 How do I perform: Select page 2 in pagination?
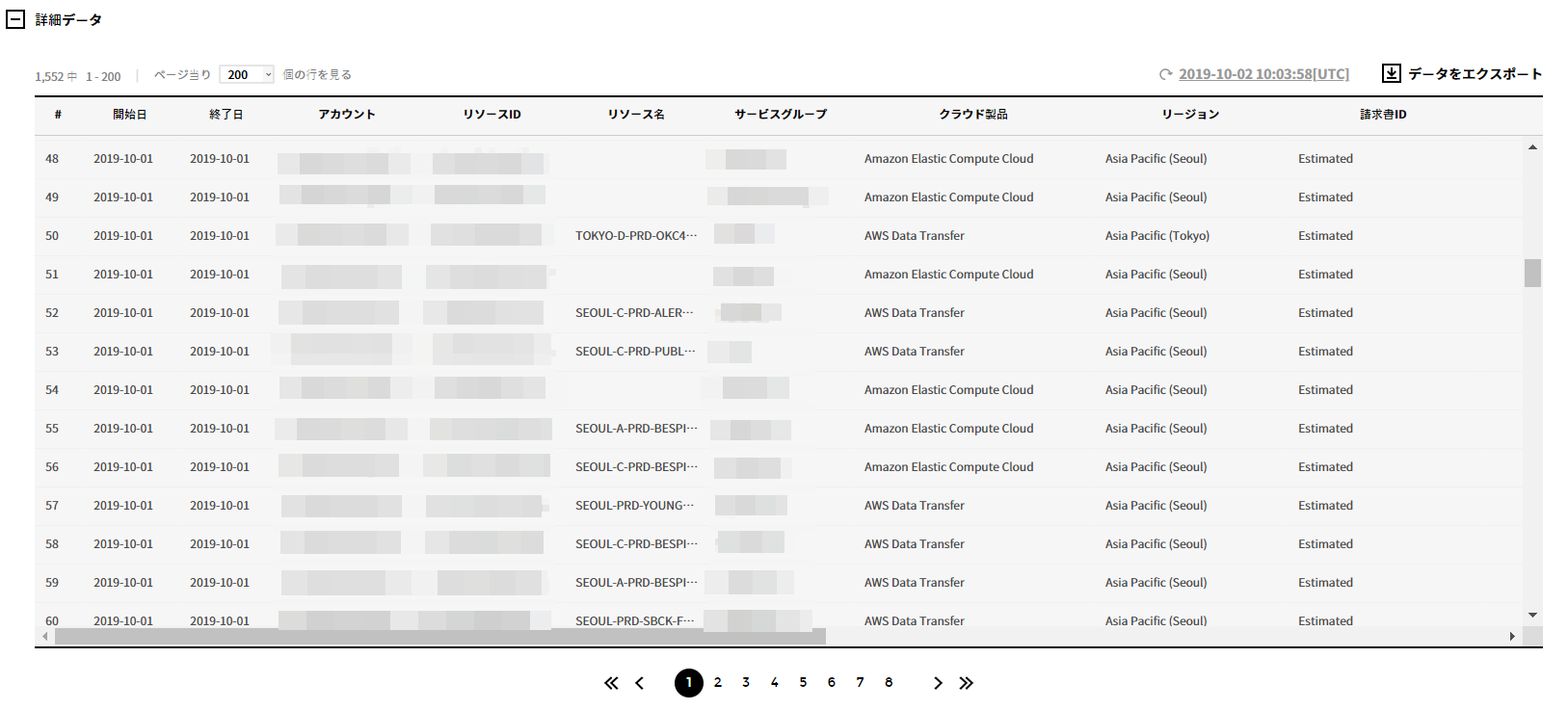pos(718,682)
